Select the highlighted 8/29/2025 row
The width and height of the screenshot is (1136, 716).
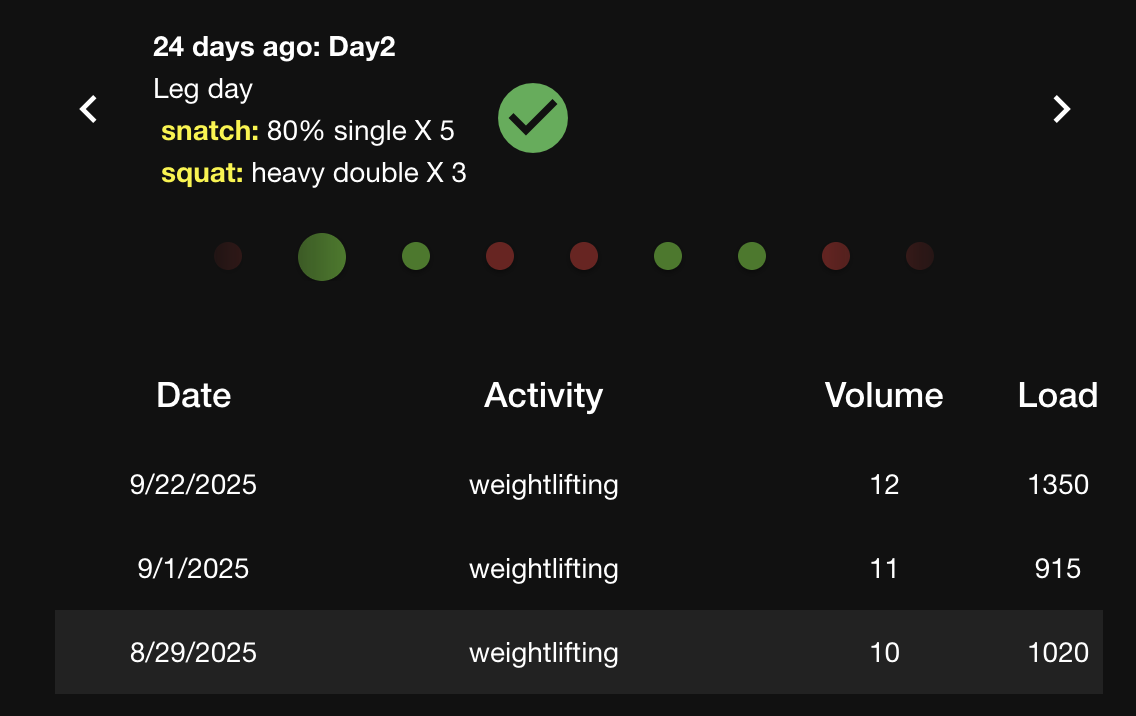click(543, 653)
